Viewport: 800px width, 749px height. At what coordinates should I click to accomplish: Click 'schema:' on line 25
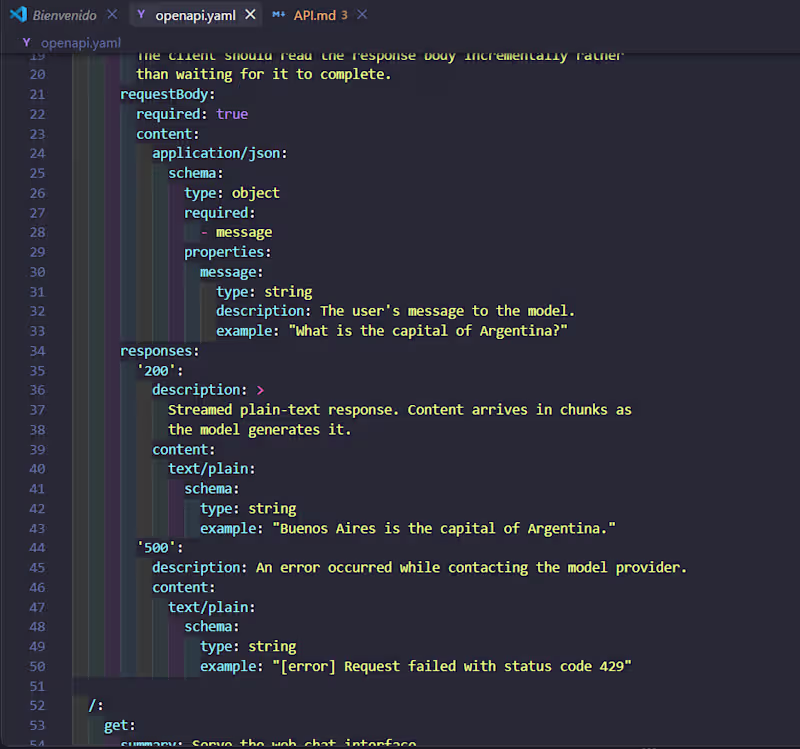pos(196,173)
